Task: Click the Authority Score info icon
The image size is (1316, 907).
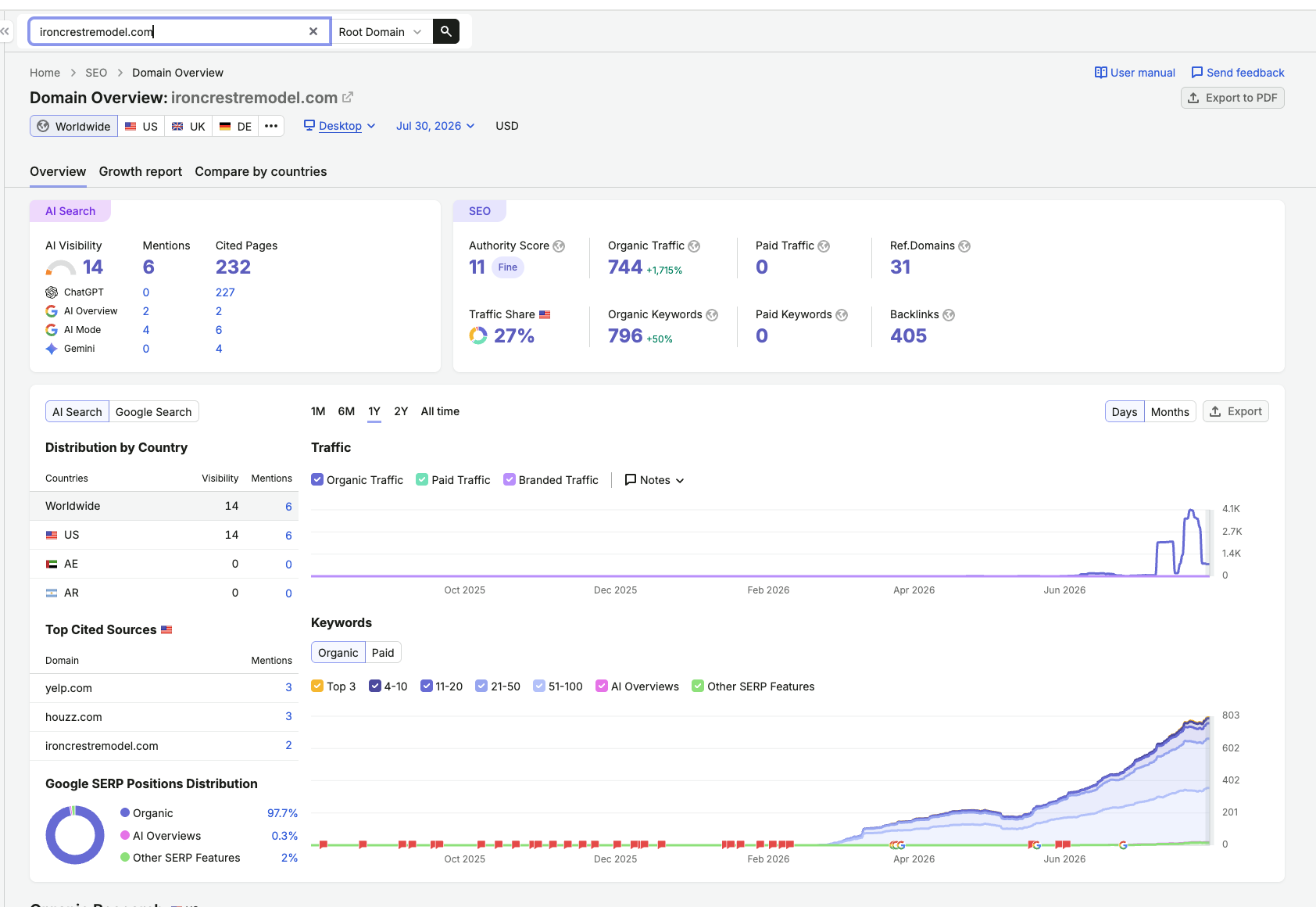Action: (559, 246)
